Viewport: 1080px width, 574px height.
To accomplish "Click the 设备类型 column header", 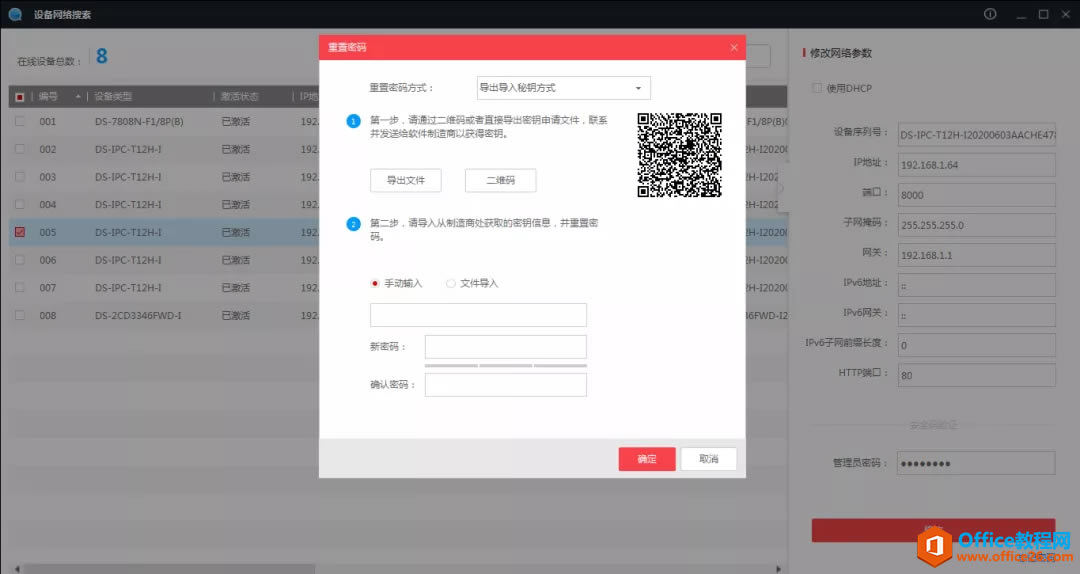I will (x=113, y=96).
